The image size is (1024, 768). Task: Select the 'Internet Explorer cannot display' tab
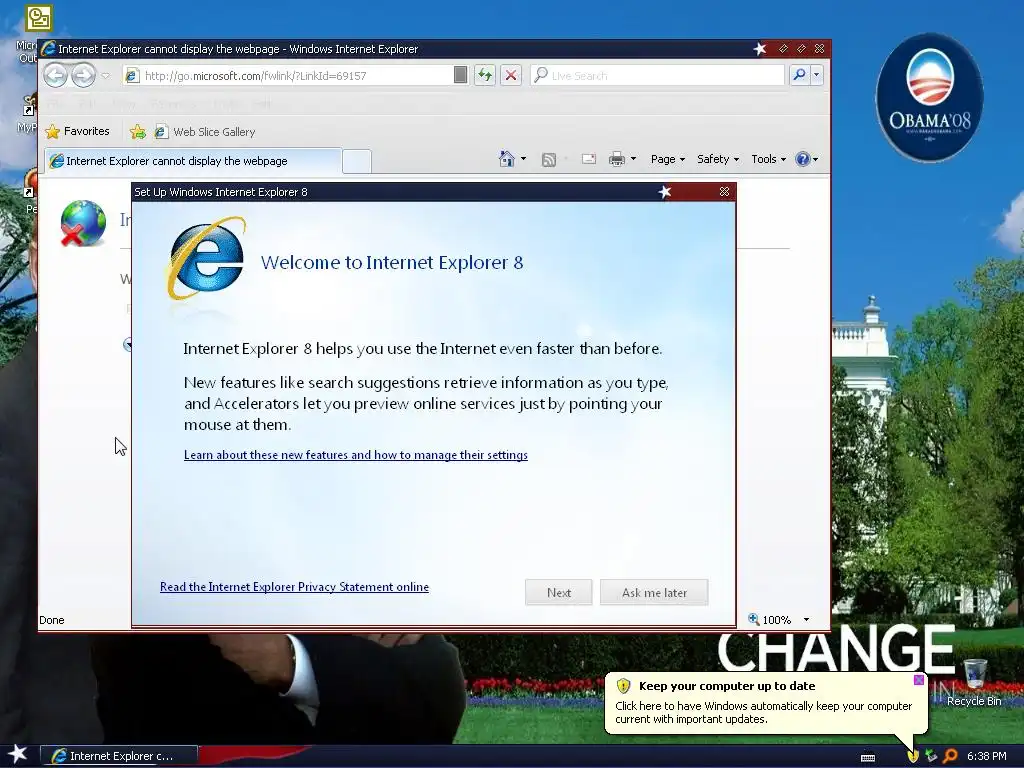click(193, 161)
